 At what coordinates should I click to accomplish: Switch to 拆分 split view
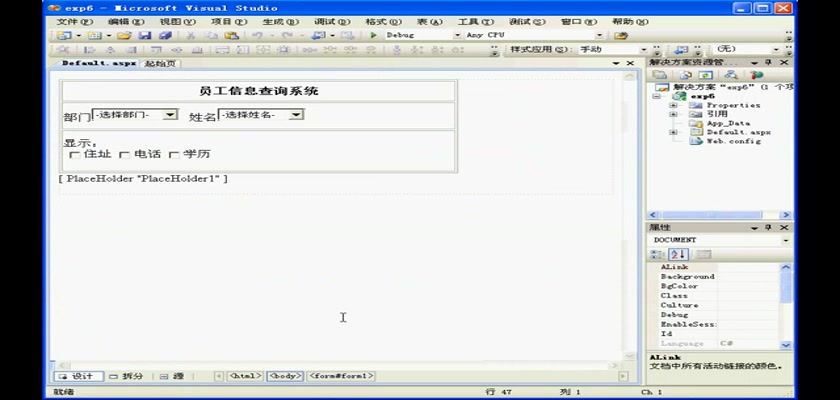click(126, 376)
